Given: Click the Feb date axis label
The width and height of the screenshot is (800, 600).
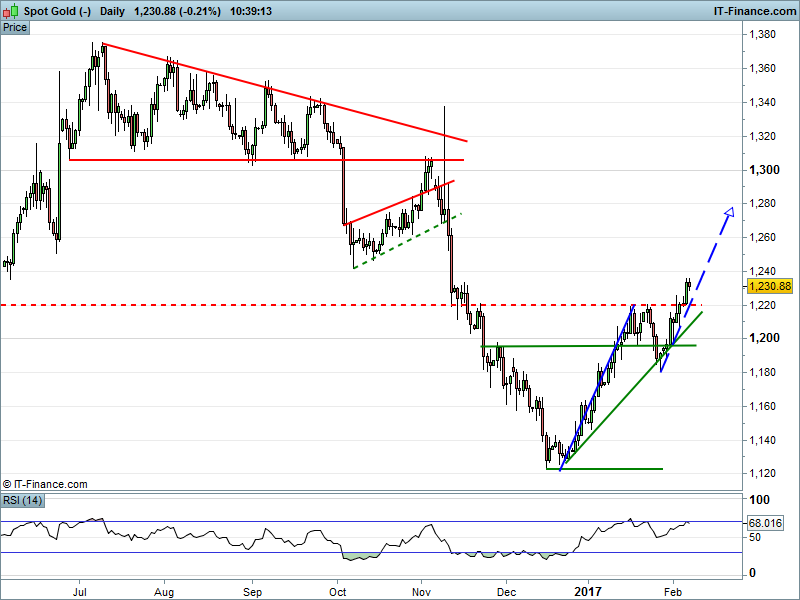Looking at the screenshot, I should click(x=673, y=592).
